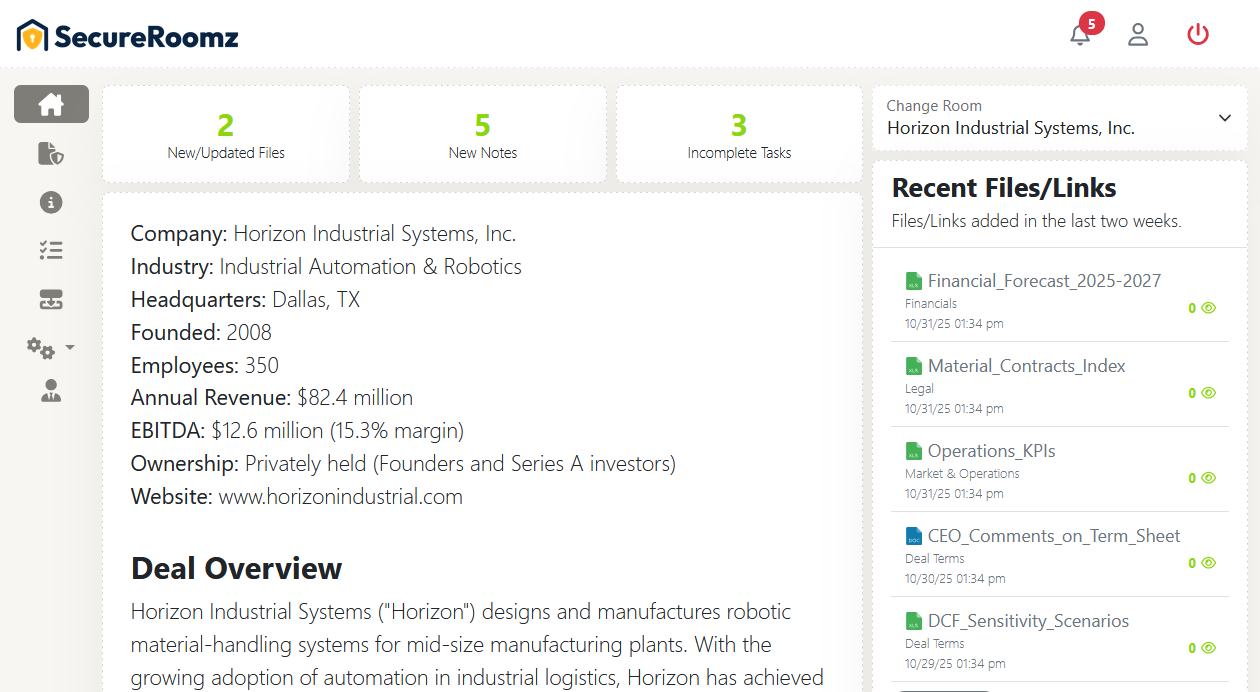
Task: Open the Operations_KPIs file link
Action: [991, 451]
